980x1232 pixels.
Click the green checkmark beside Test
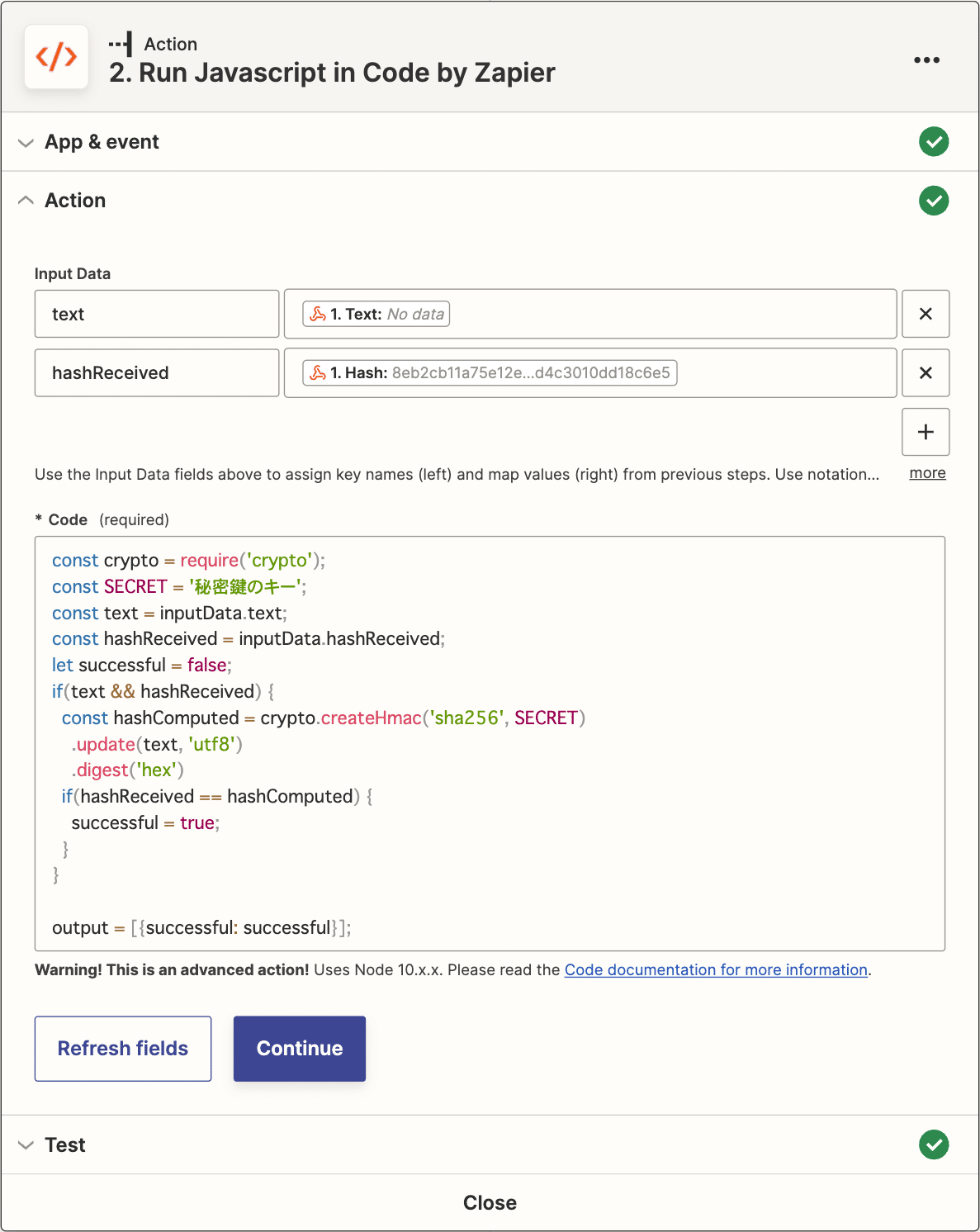pyautogui.click(x=933, y=1144)
